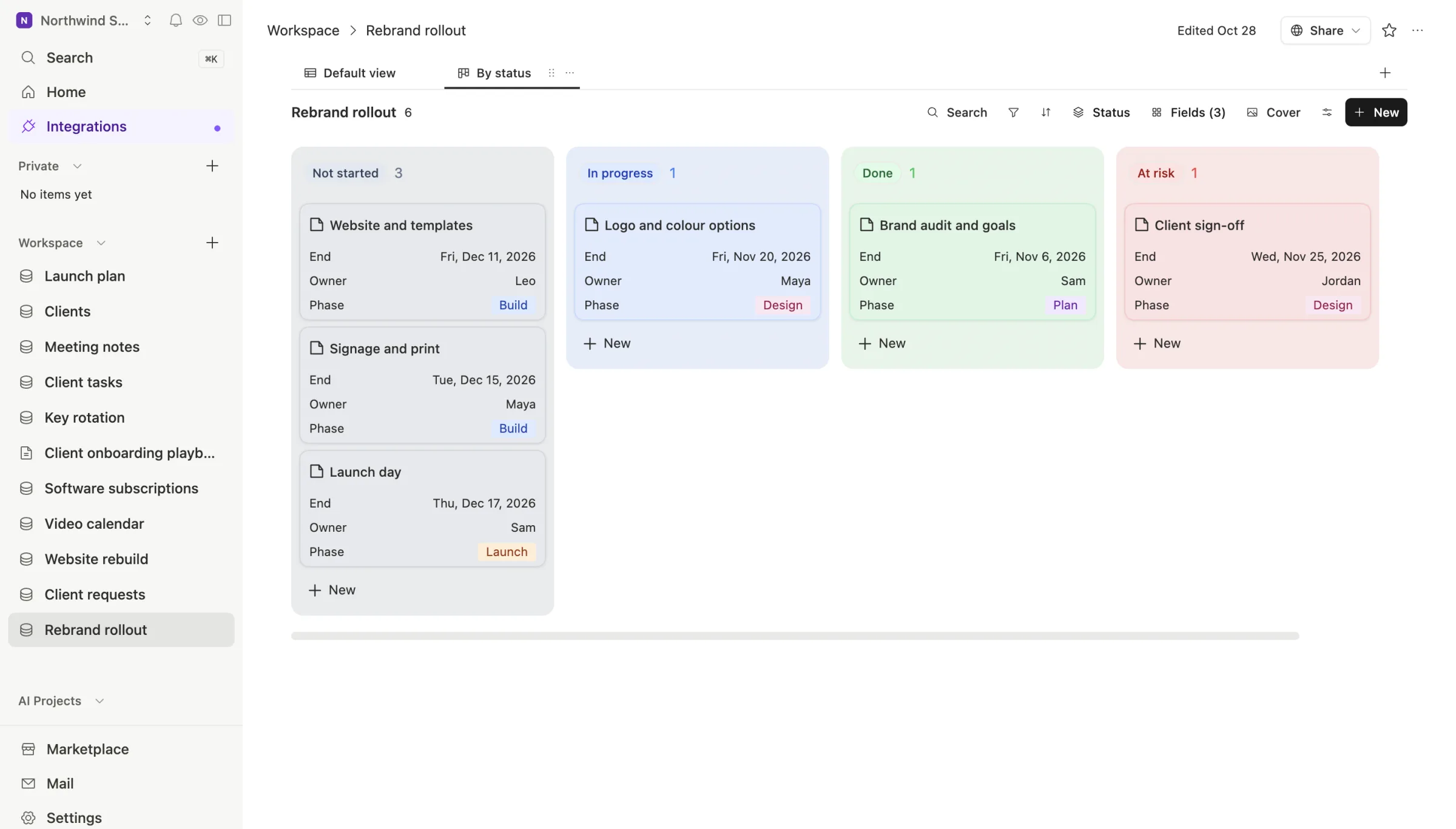Viewport: 1456px width, 829px height.
Task: Click the drag handle on By status tab
Action: [x=551, y=73]
